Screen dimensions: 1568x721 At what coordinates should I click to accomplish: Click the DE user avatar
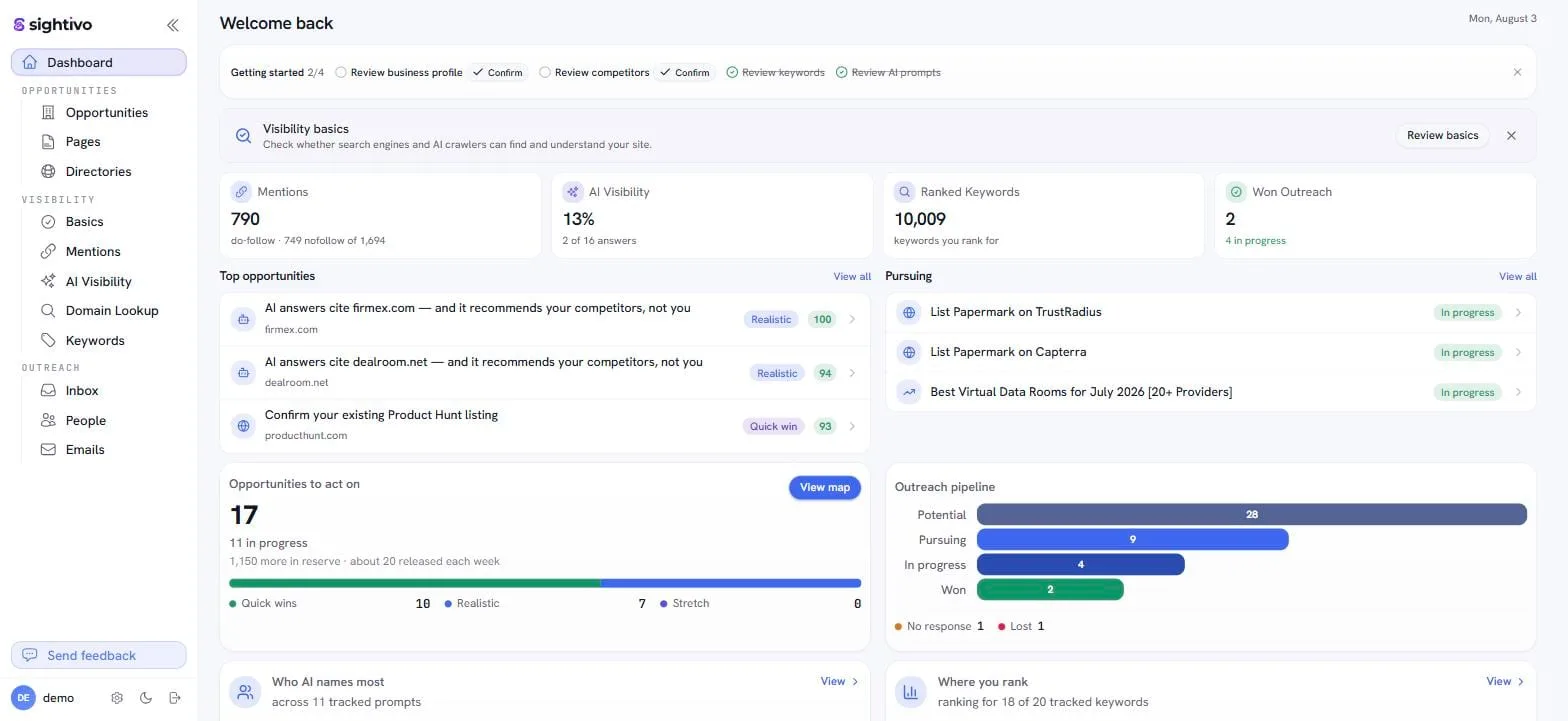click(23, 698)
